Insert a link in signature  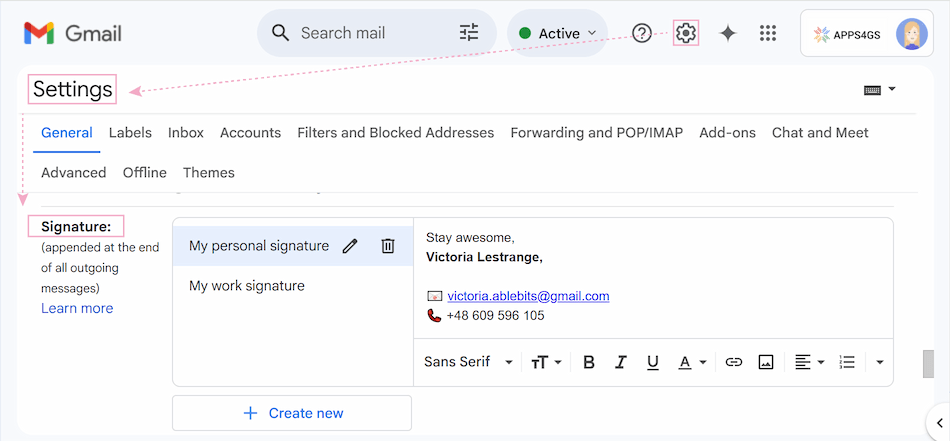734,362
